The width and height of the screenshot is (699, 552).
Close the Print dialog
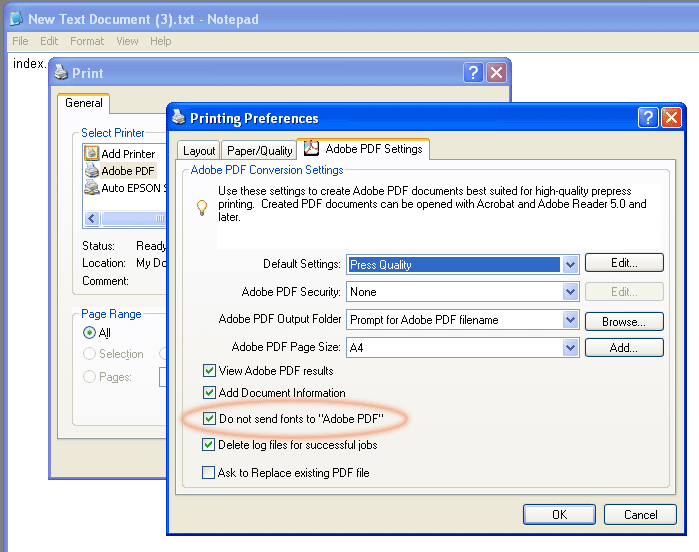(x=497, y=72)
